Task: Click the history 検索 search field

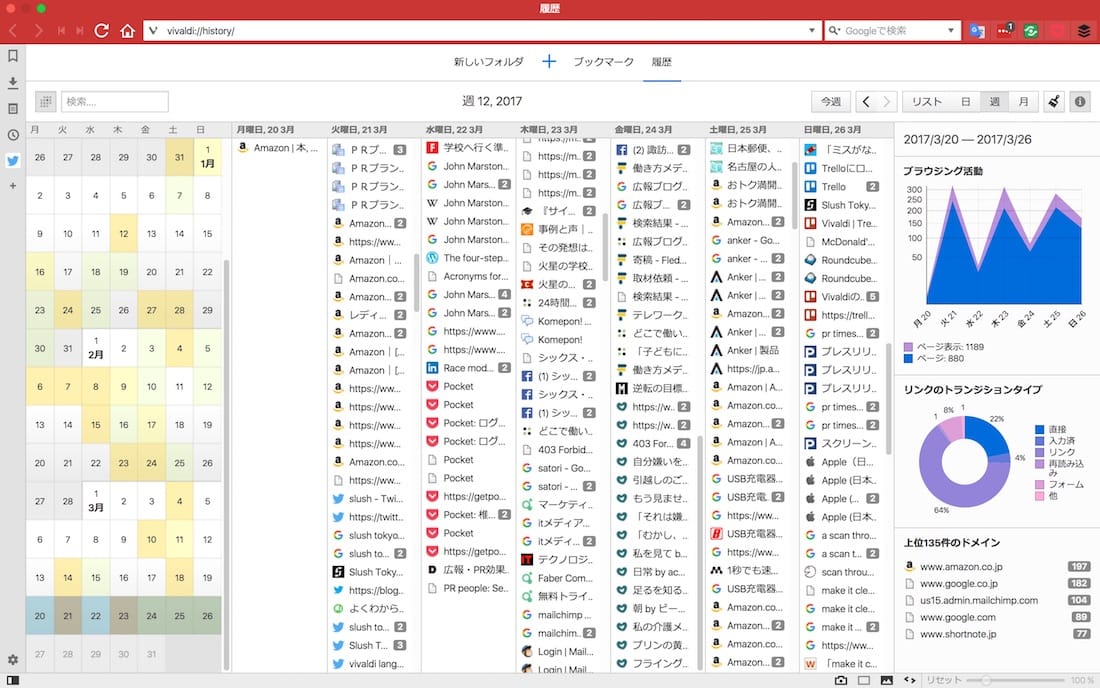Action: [114, 102]
